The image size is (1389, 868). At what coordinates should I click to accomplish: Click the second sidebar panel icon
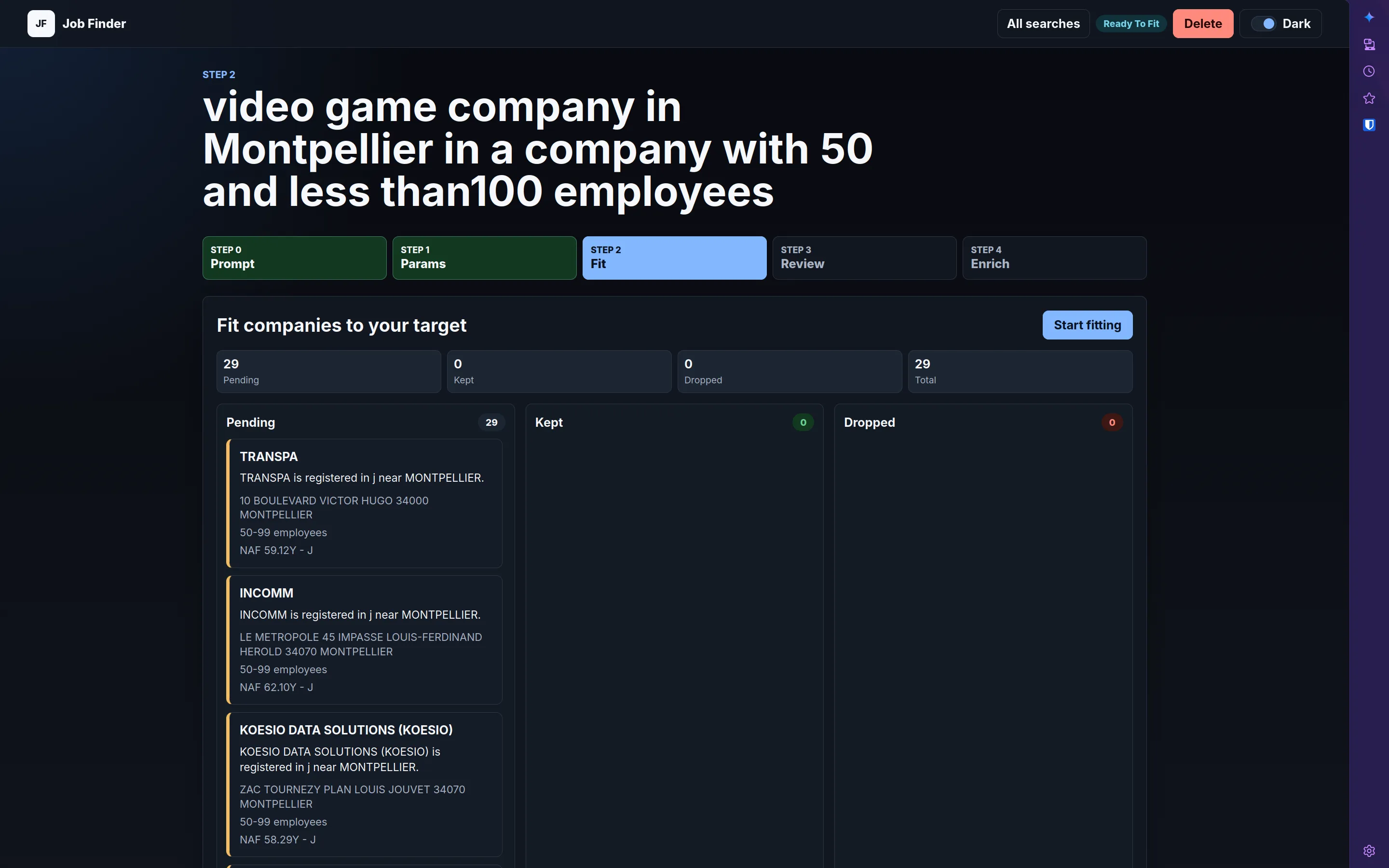tap(1369, 44)
